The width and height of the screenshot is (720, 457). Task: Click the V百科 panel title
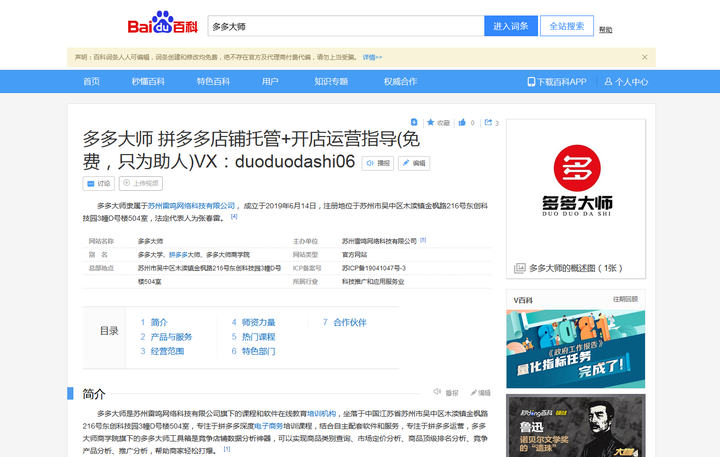coord(523,300)
